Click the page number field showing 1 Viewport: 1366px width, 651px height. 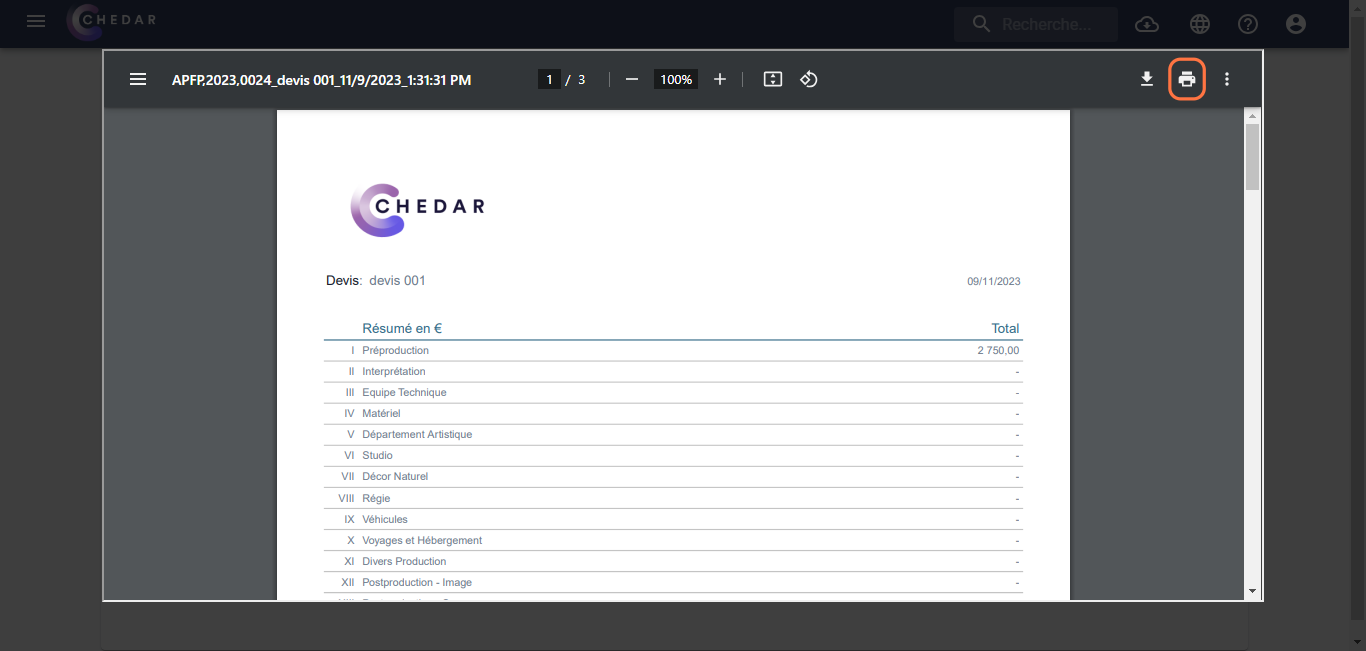pos(549,79)
